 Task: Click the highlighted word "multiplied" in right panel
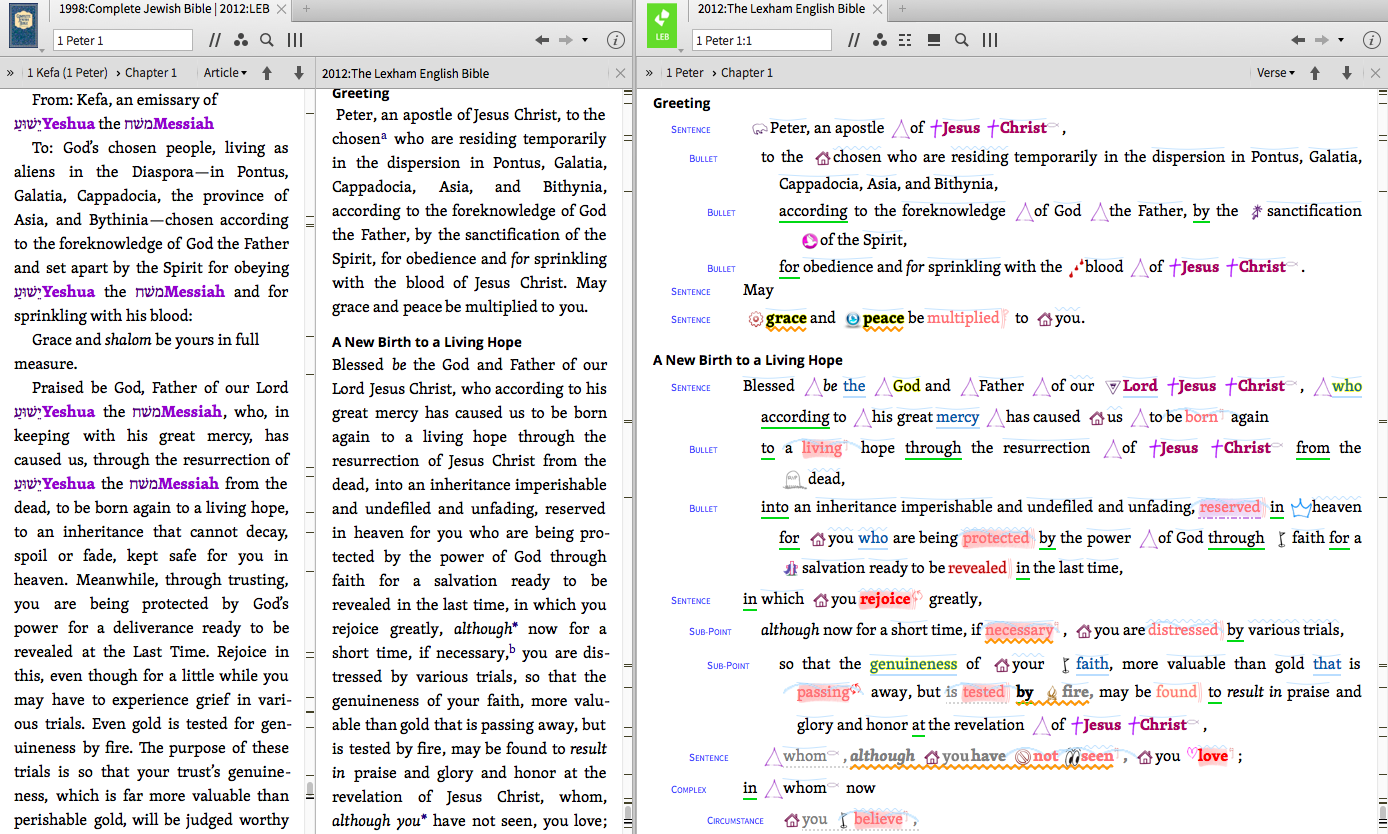pos(963,318)
